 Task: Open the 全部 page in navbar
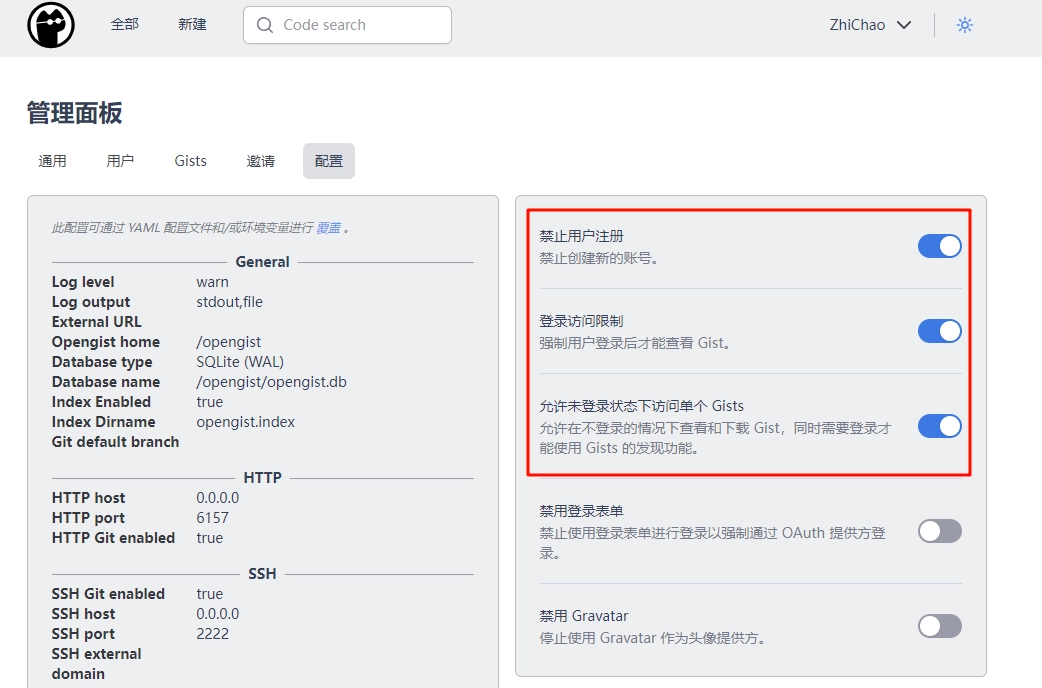coord(124,25)
